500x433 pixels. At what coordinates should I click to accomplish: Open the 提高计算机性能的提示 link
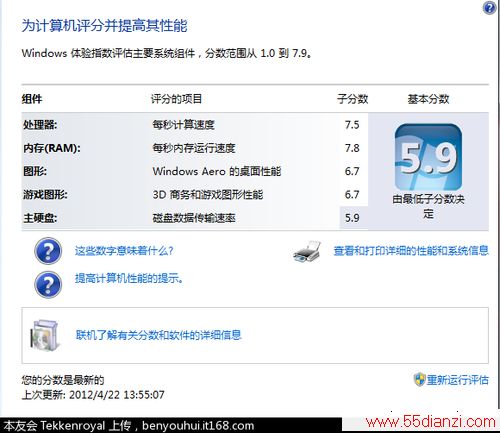(129, 278)
